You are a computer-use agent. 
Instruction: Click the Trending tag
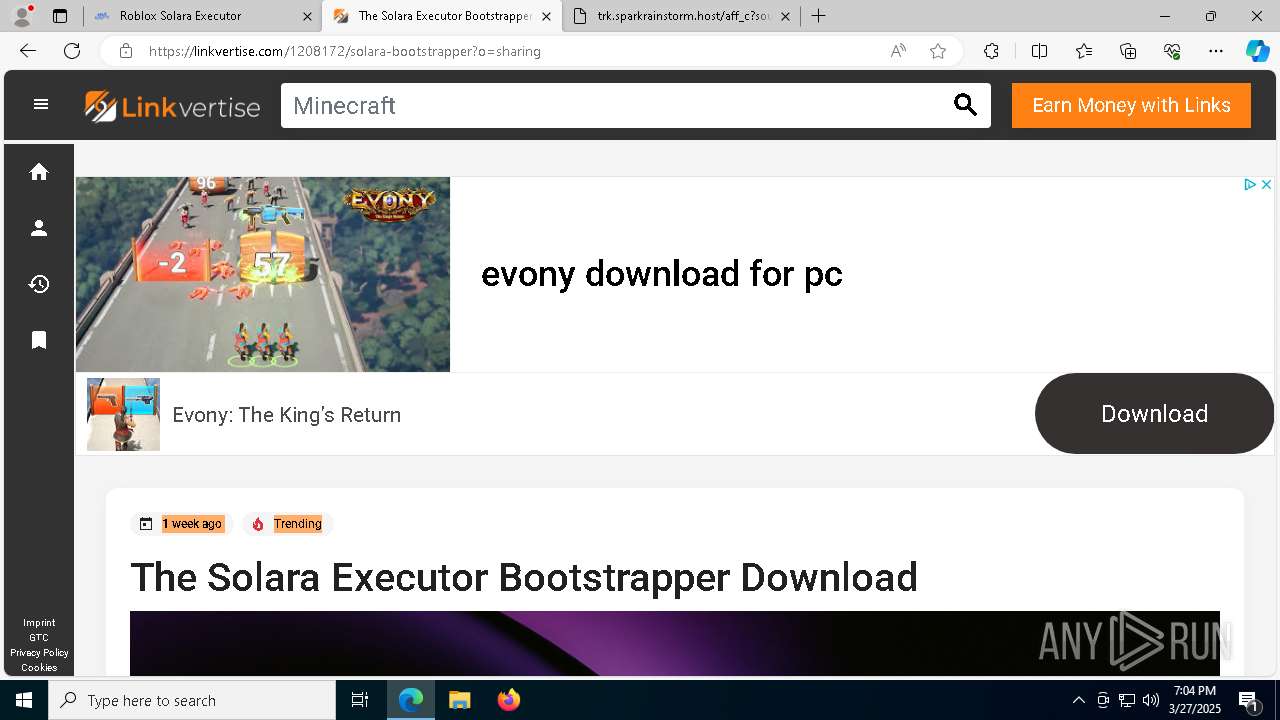click(288, 524)
